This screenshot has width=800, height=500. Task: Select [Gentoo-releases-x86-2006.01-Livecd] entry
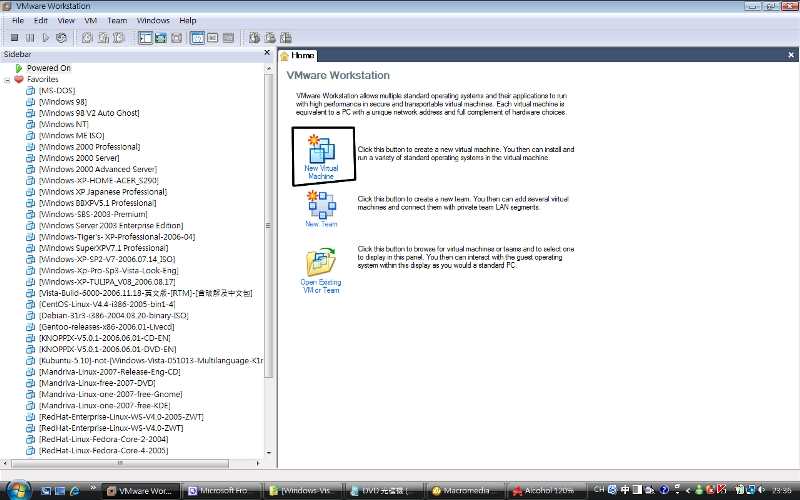click(107, 327)
